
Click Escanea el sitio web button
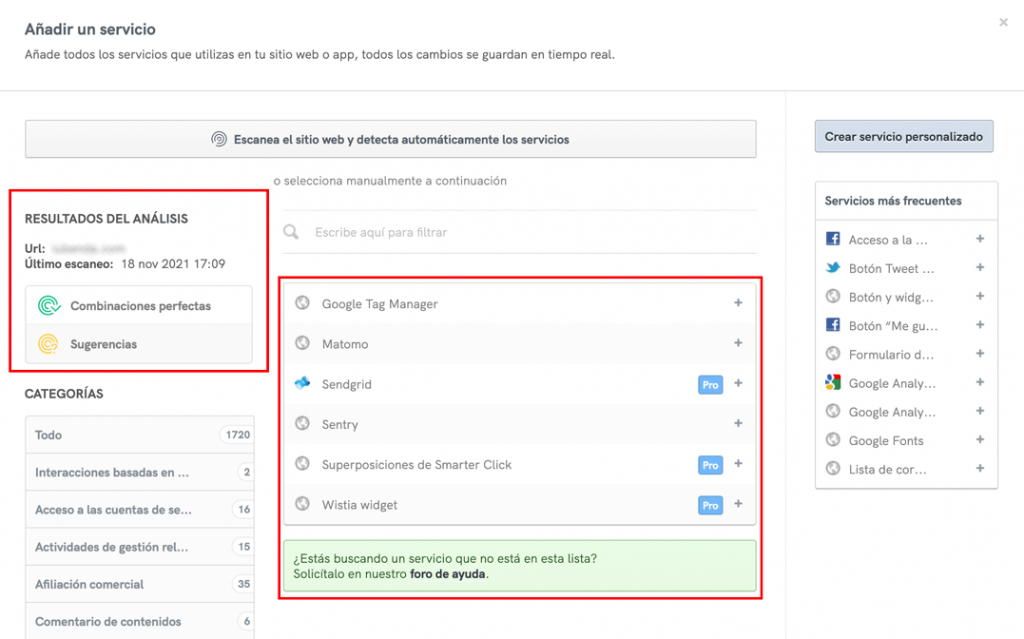(389, 139)
